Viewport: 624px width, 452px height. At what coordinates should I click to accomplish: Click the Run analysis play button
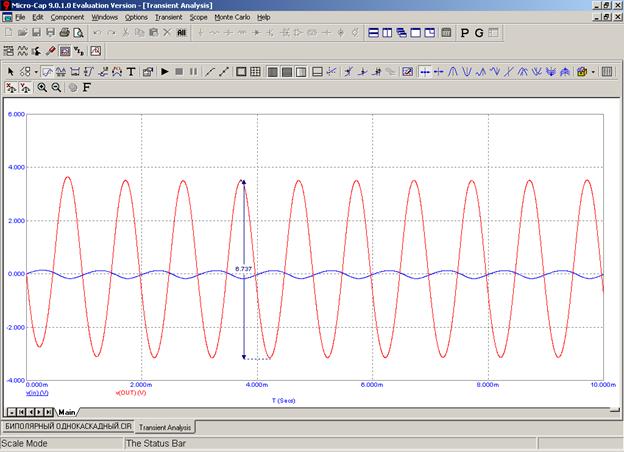tap(166, 72)
